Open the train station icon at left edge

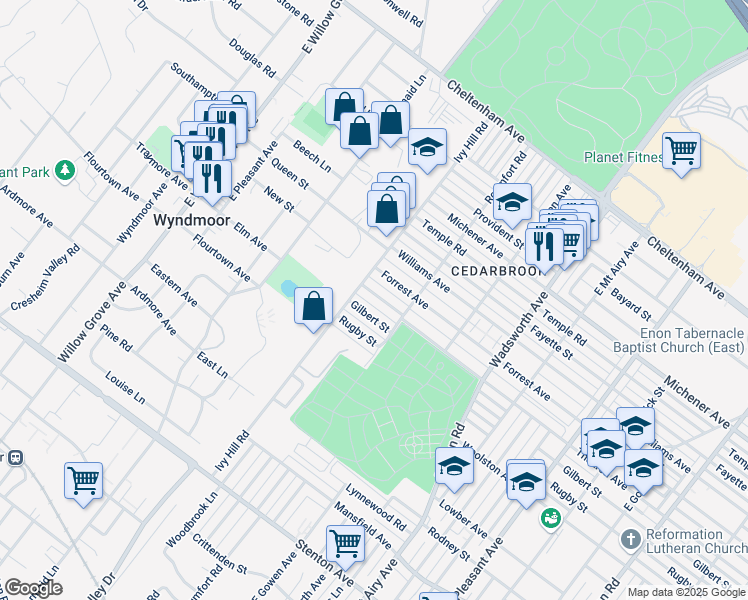point(15,458)
